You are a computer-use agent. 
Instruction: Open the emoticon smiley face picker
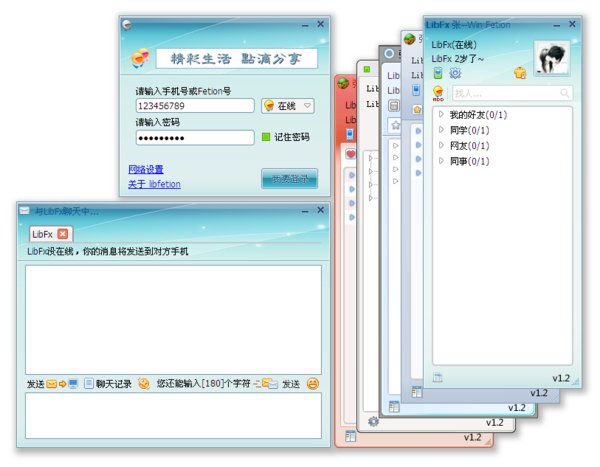pyautogui.click(x=313, y=383)
